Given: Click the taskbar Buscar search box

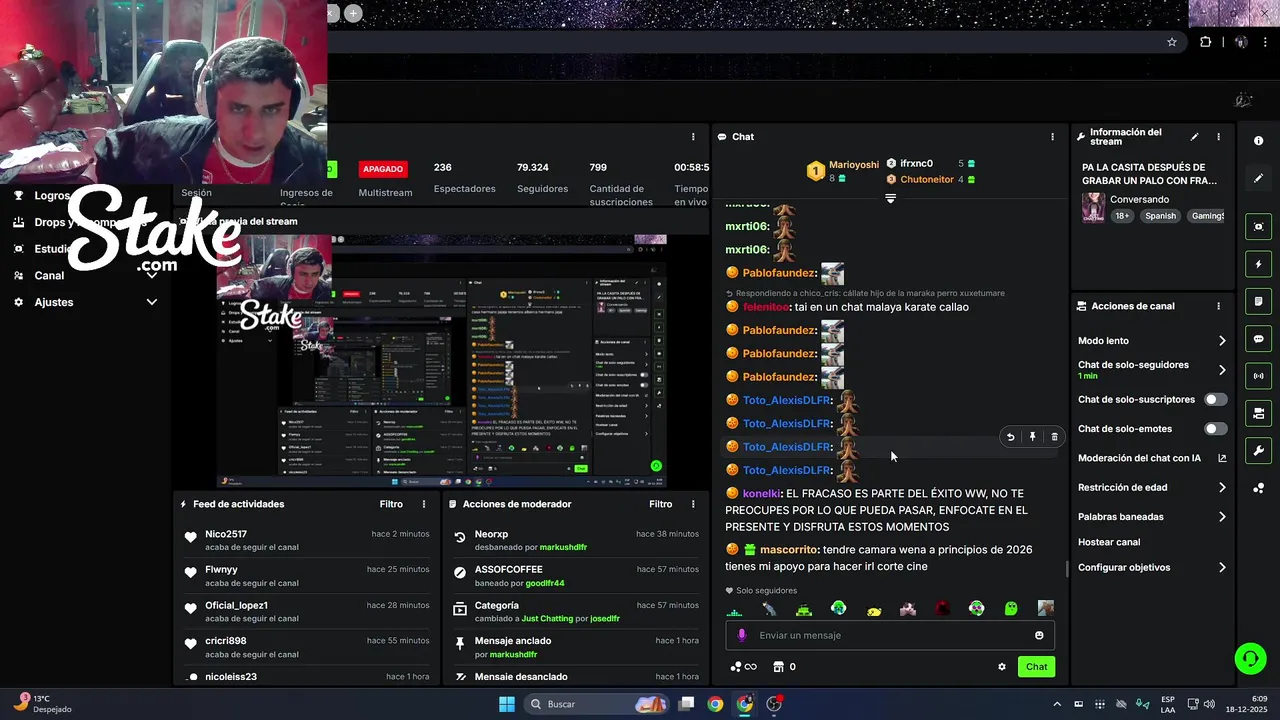Looking at the screenshot, I should (597, 704).
